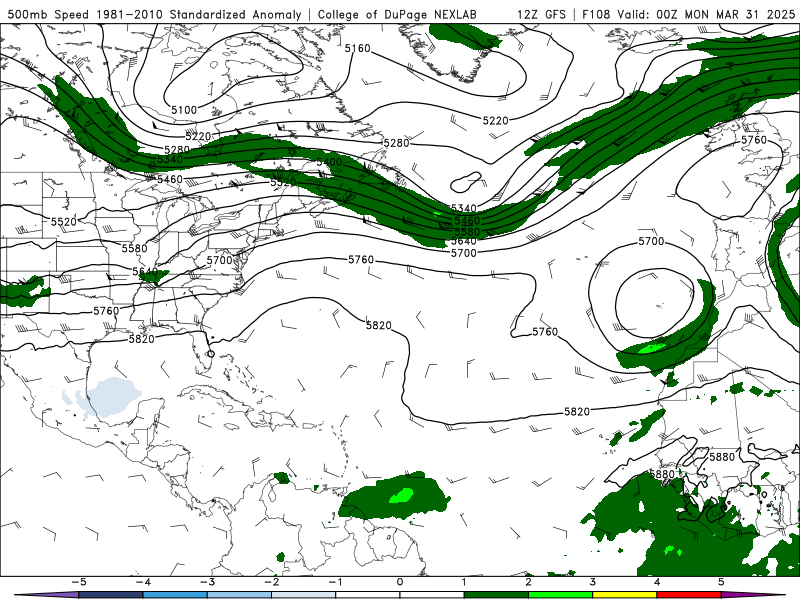The image size is (800, 600).
Task: Click the '-3' colorbar tick label
Action: pyautogui.click(x=207, y=582)
